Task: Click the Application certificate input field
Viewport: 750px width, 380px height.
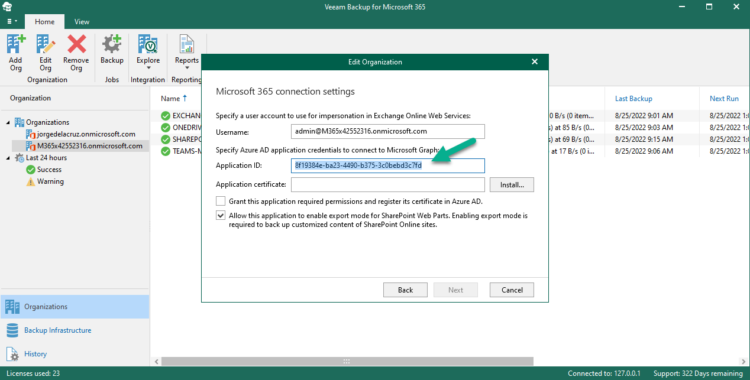Action: pos(387,185)
